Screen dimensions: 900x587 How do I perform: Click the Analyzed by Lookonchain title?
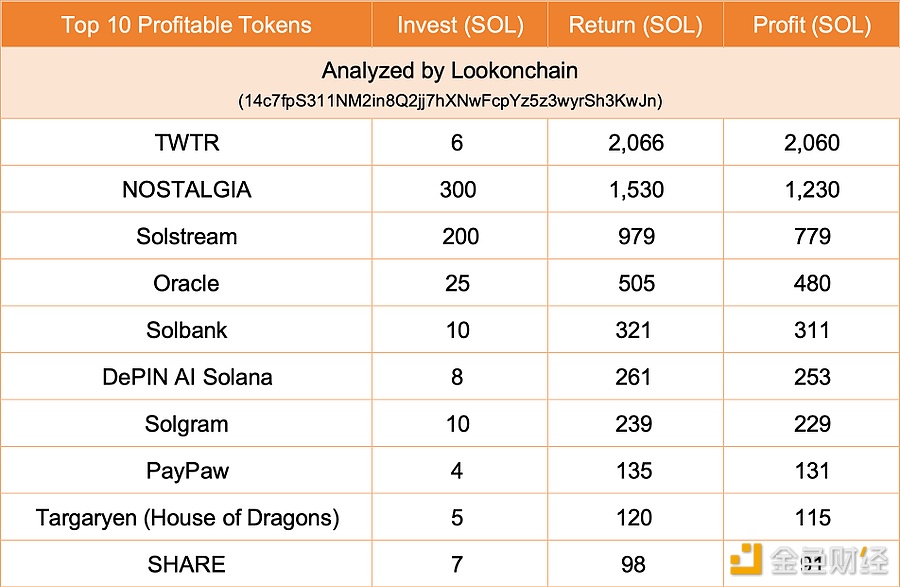450,71
